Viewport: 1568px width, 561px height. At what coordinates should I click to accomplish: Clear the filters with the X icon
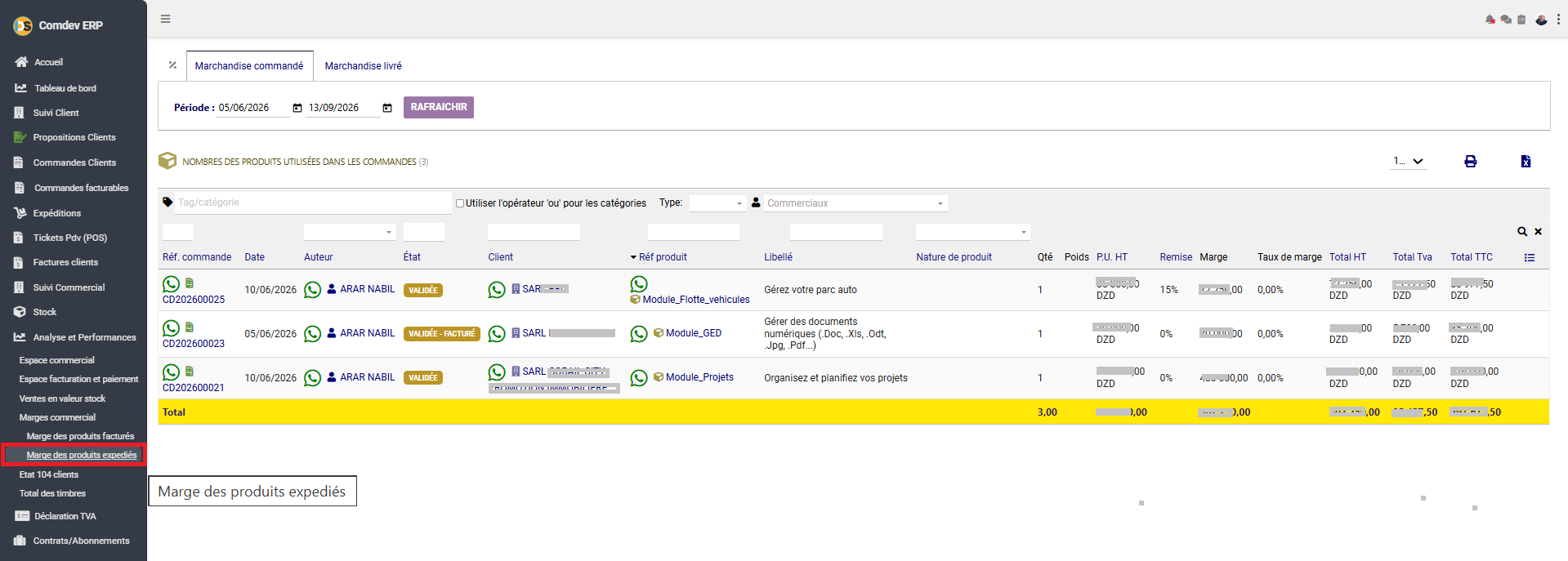(x=1538, y=232)
